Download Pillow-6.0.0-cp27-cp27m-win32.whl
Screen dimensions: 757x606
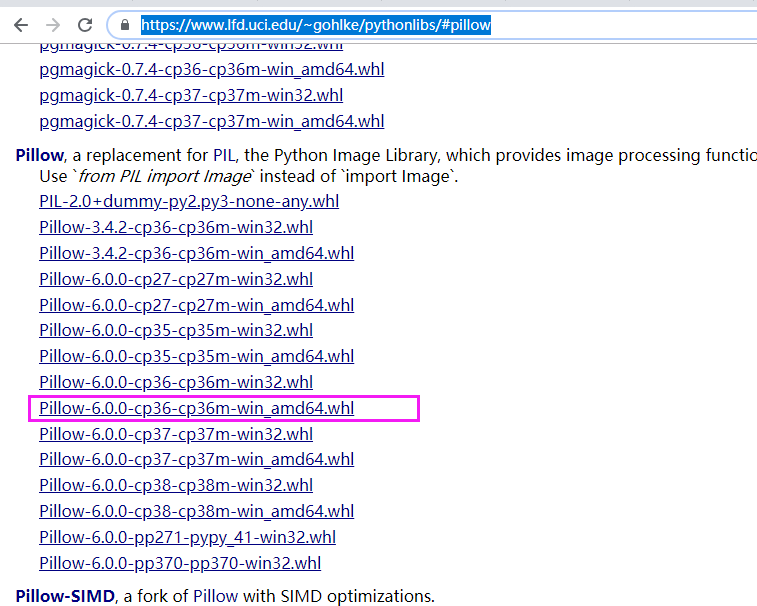[176, 279]
